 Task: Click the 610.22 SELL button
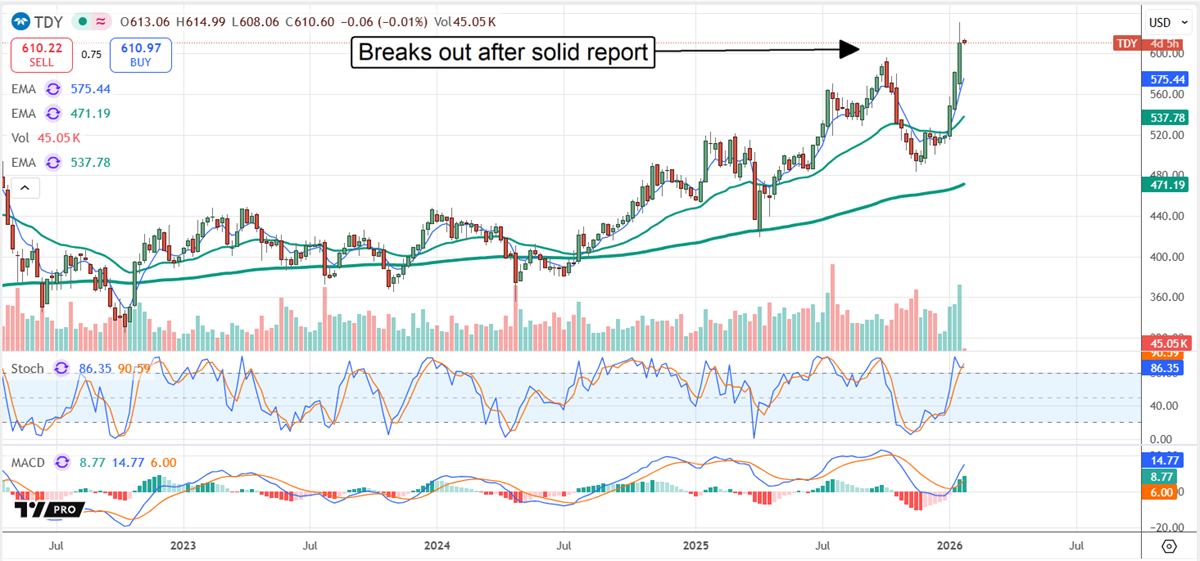coord(40,55)
